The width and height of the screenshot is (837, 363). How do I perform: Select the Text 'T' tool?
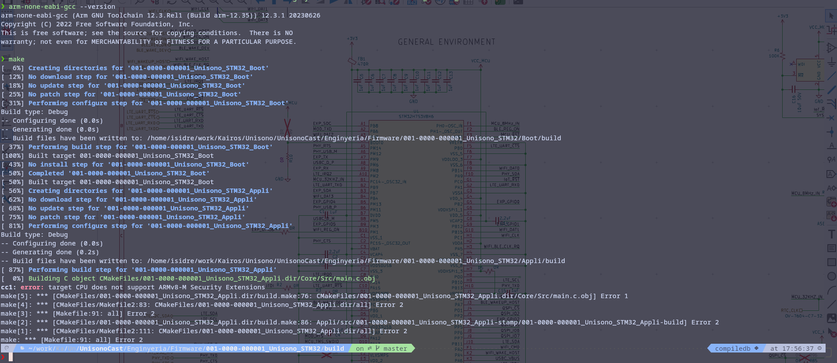pos(832,234)
